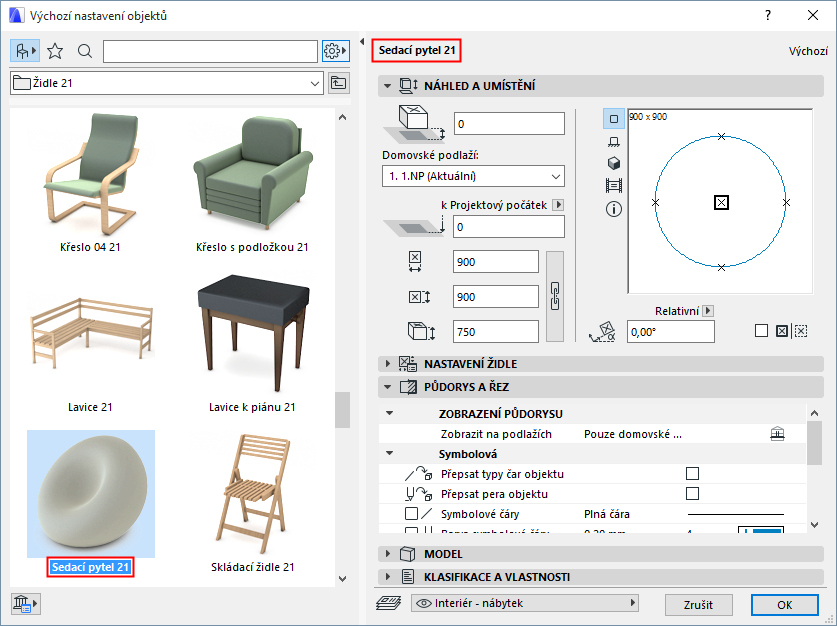Click the Zrušit button

698,605
